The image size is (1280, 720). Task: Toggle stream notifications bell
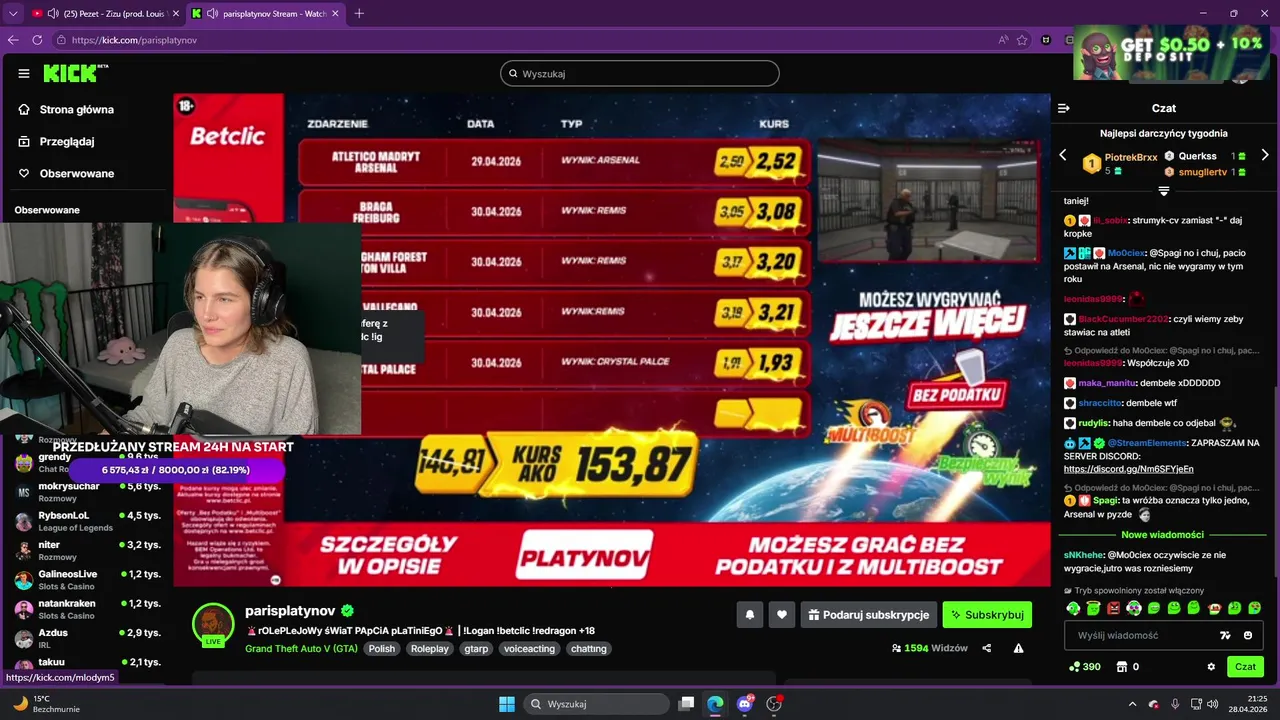(x=750, y=615)
